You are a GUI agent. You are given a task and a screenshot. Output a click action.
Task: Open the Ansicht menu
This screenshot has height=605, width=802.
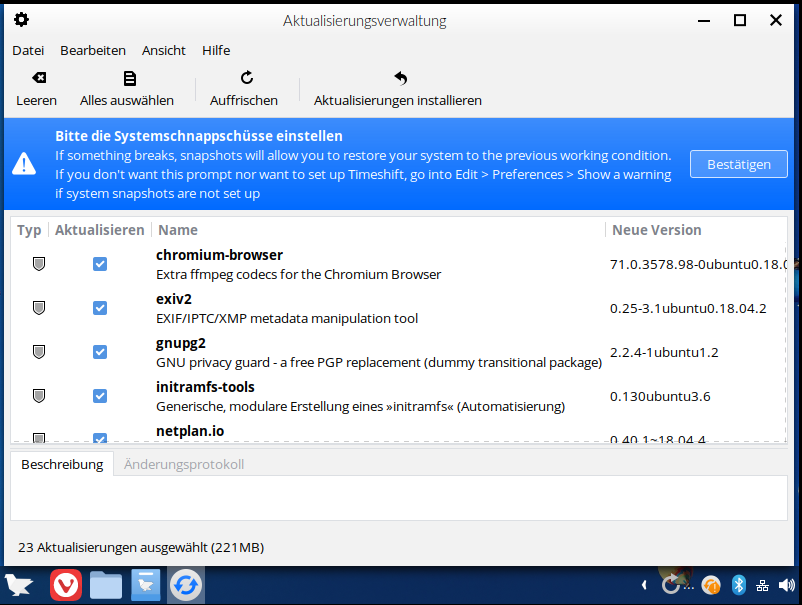[164, 50]
